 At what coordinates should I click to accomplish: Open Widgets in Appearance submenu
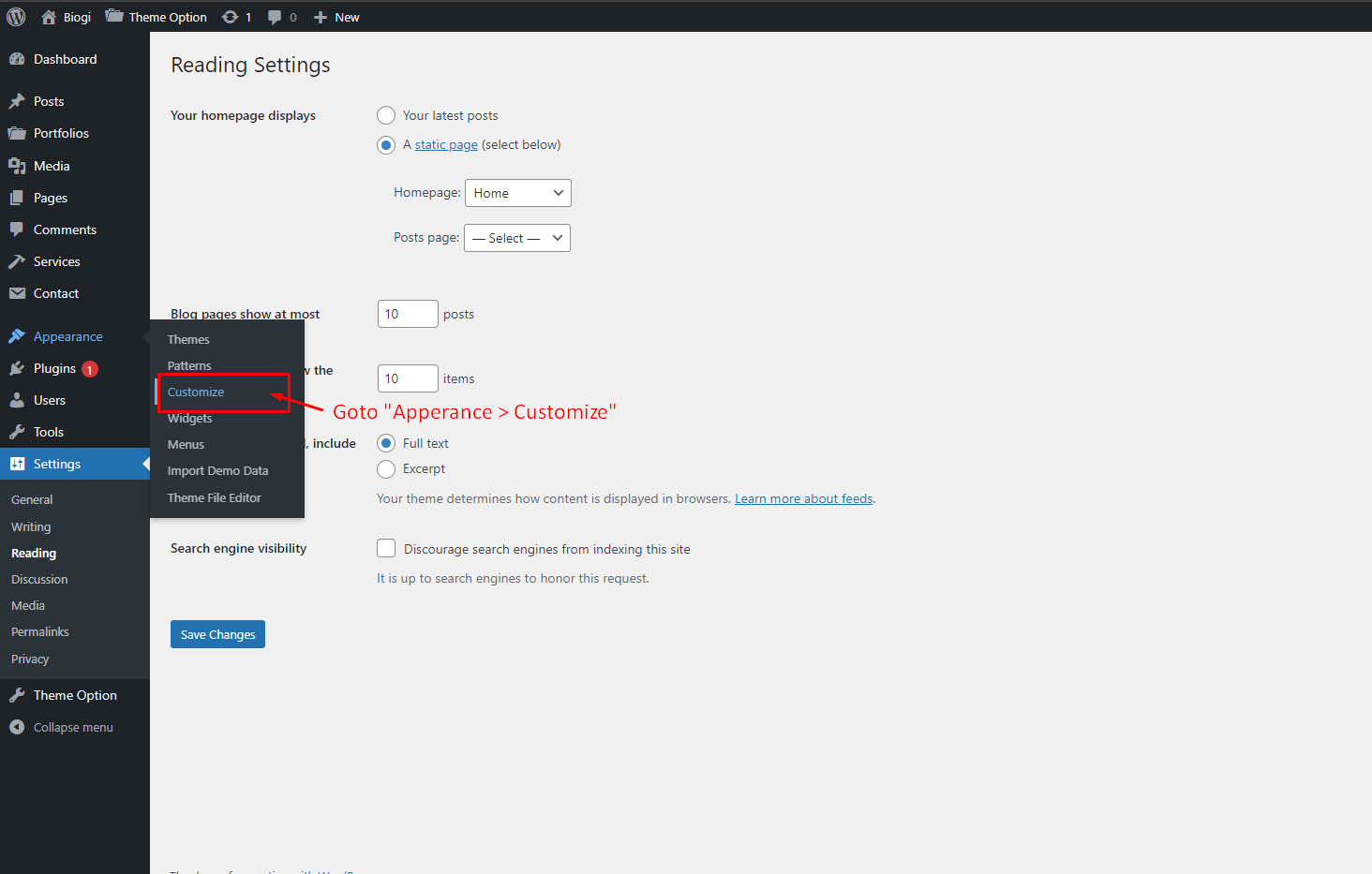190,418
